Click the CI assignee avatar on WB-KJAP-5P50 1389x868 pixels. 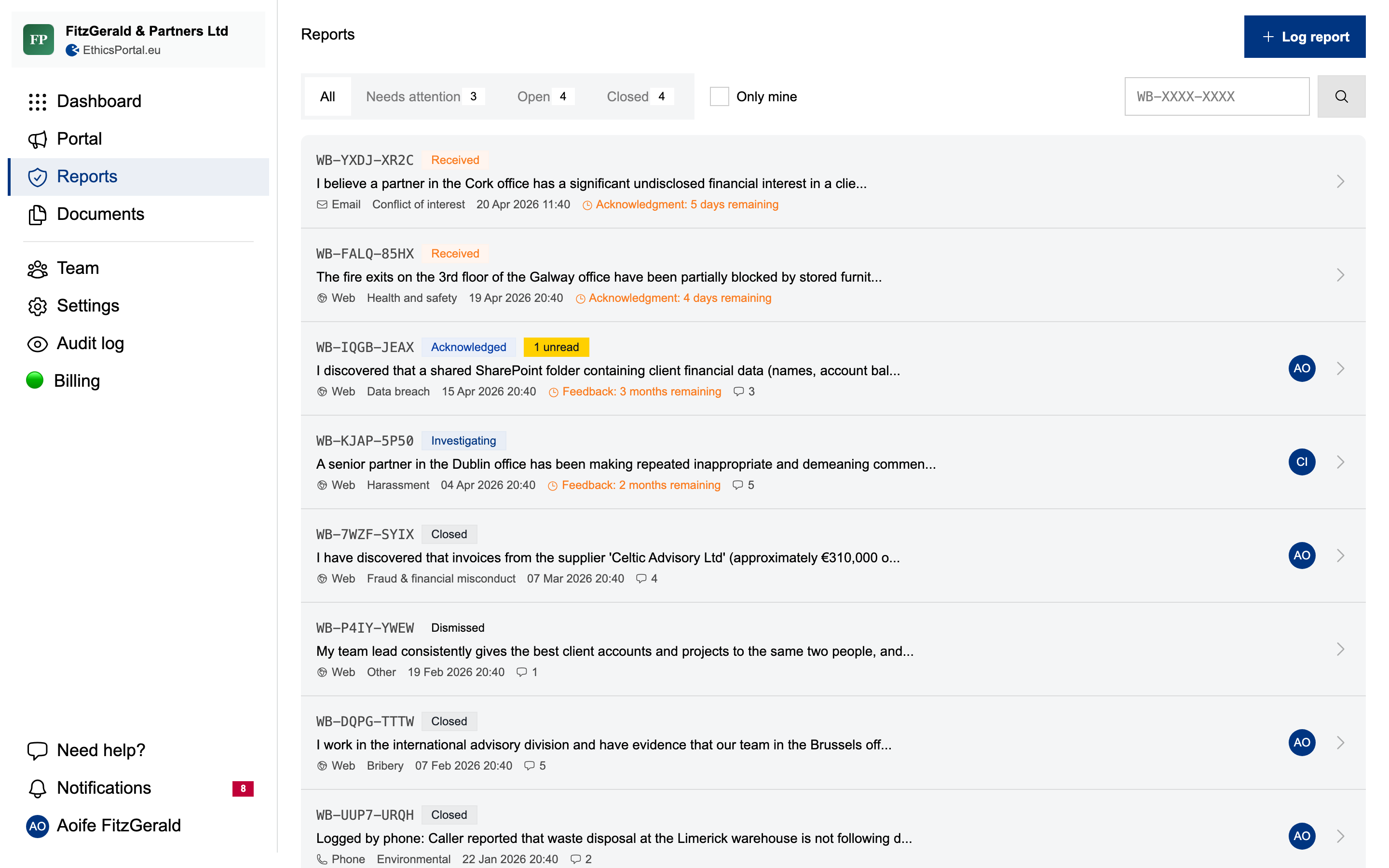click(x=1301, y=462)
